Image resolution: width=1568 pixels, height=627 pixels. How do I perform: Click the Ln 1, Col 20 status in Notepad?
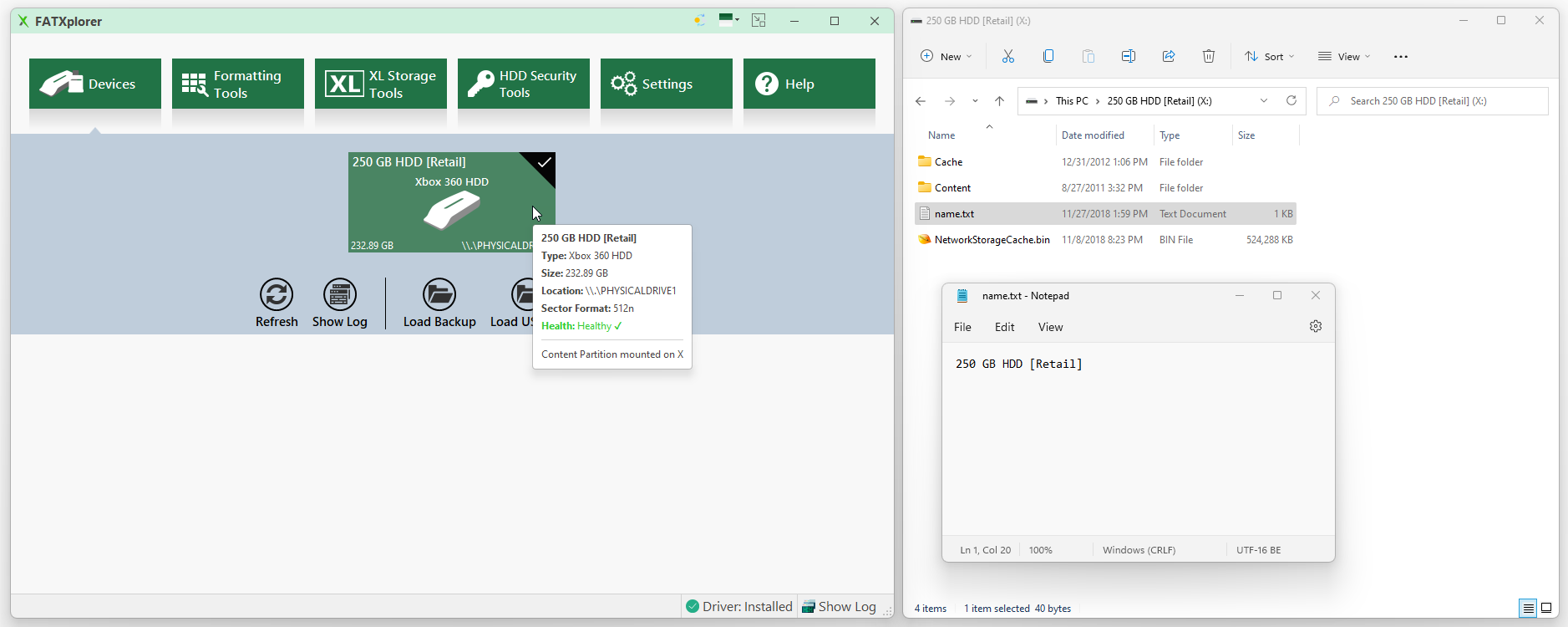pyautogui.click(x=986, y=550)
